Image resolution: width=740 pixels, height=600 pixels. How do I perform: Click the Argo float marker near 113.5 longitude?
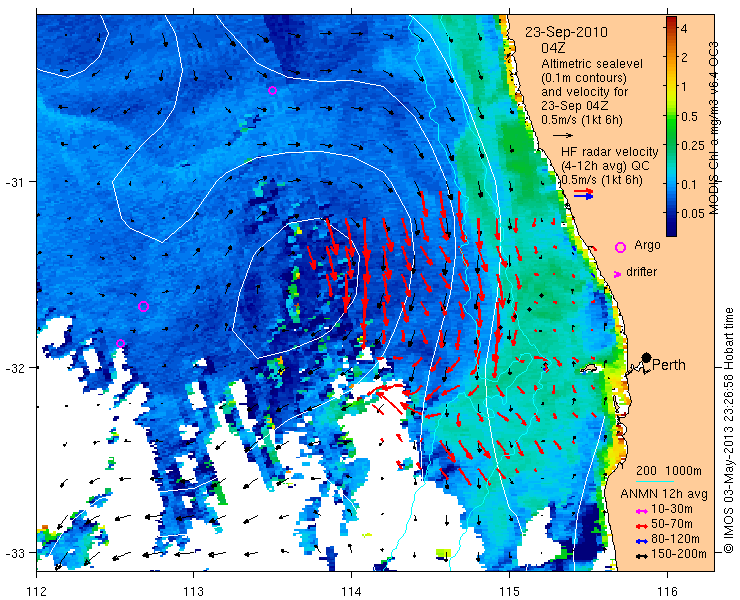click(x=272, y=91)
